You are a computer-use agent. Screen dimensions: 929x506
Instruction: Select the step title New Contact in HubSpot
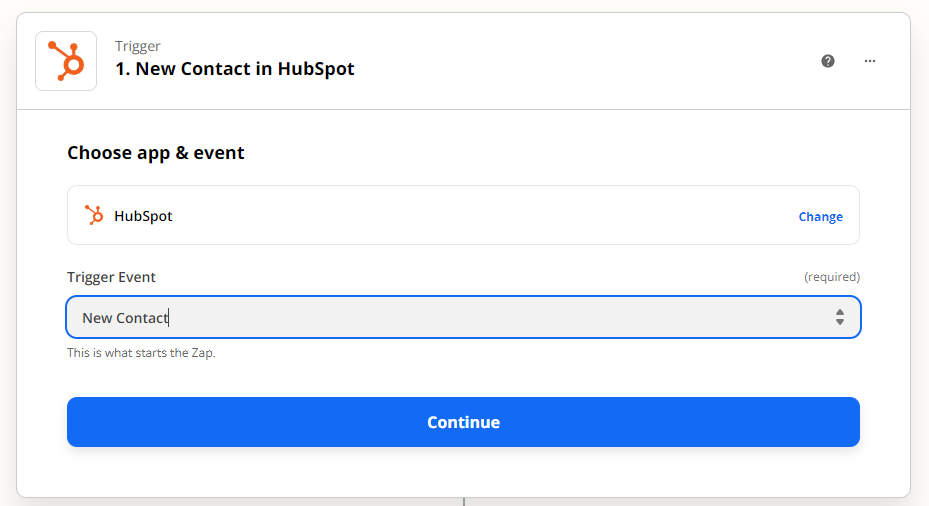235,69
